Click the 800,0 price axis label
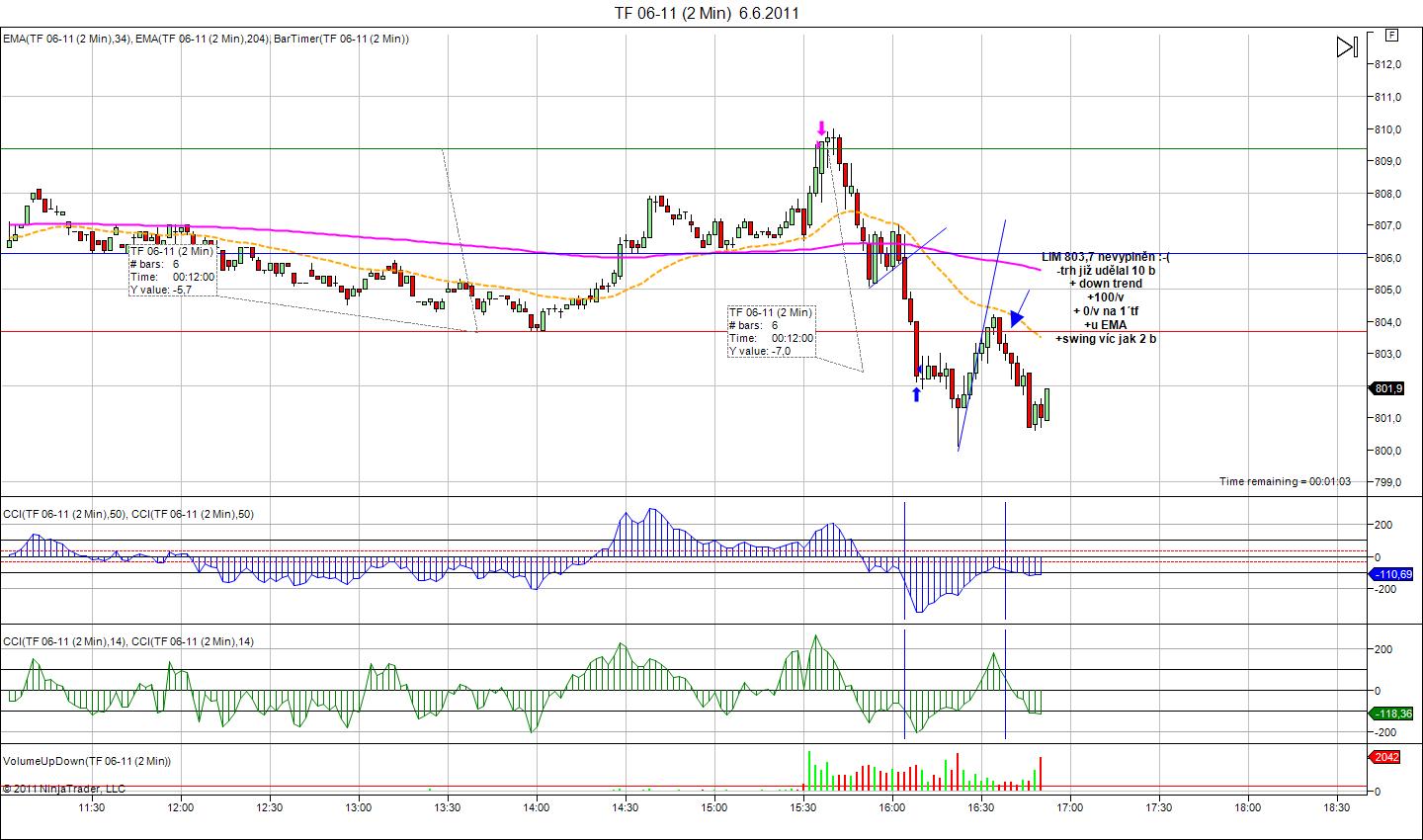Viewport: 1423px width, 840px height. pos(1388,451)
